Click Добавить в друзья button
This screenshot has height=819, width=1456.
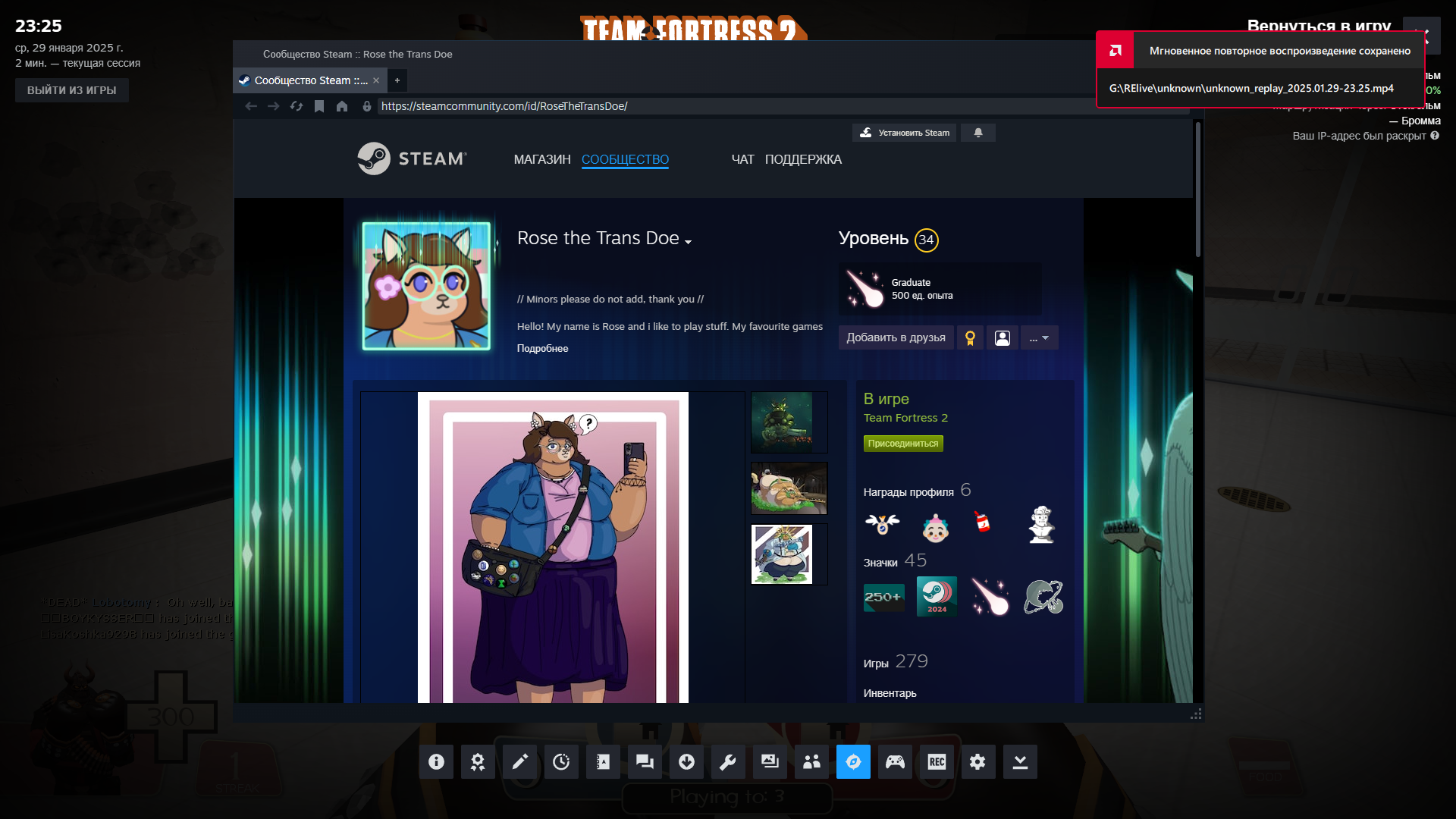[x=896, y=337]
